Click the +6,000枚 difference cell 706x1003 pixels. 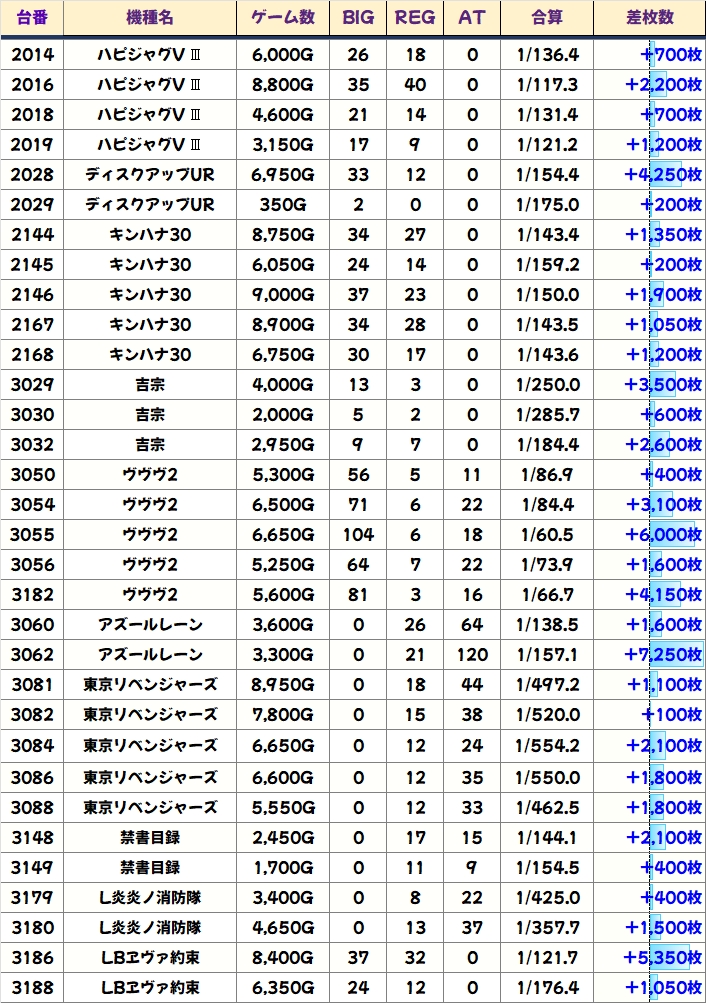pos(648,534)
